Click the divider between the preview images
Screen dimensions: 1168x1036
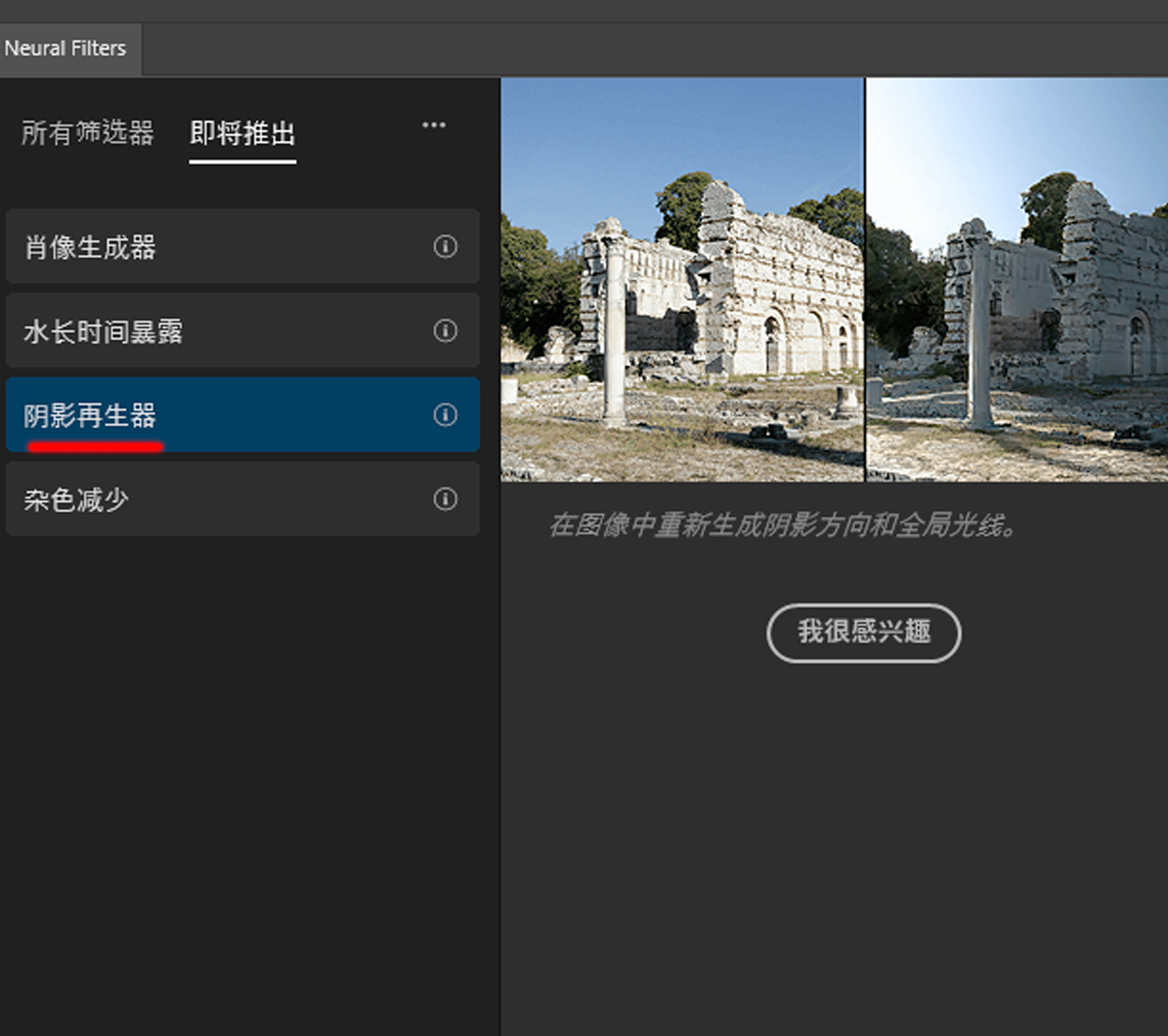point(865,279)
